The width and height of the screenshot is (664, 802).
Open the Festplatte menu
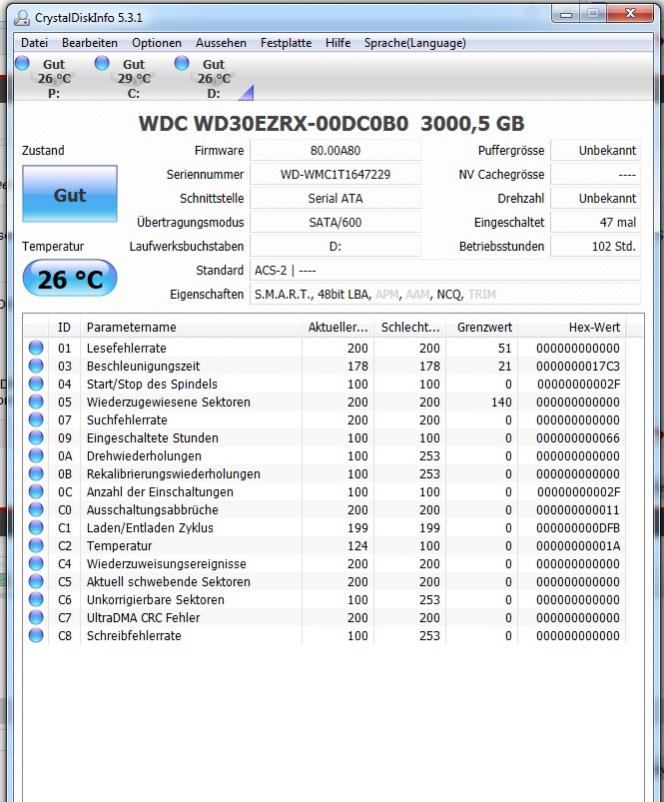coord(286,43)
